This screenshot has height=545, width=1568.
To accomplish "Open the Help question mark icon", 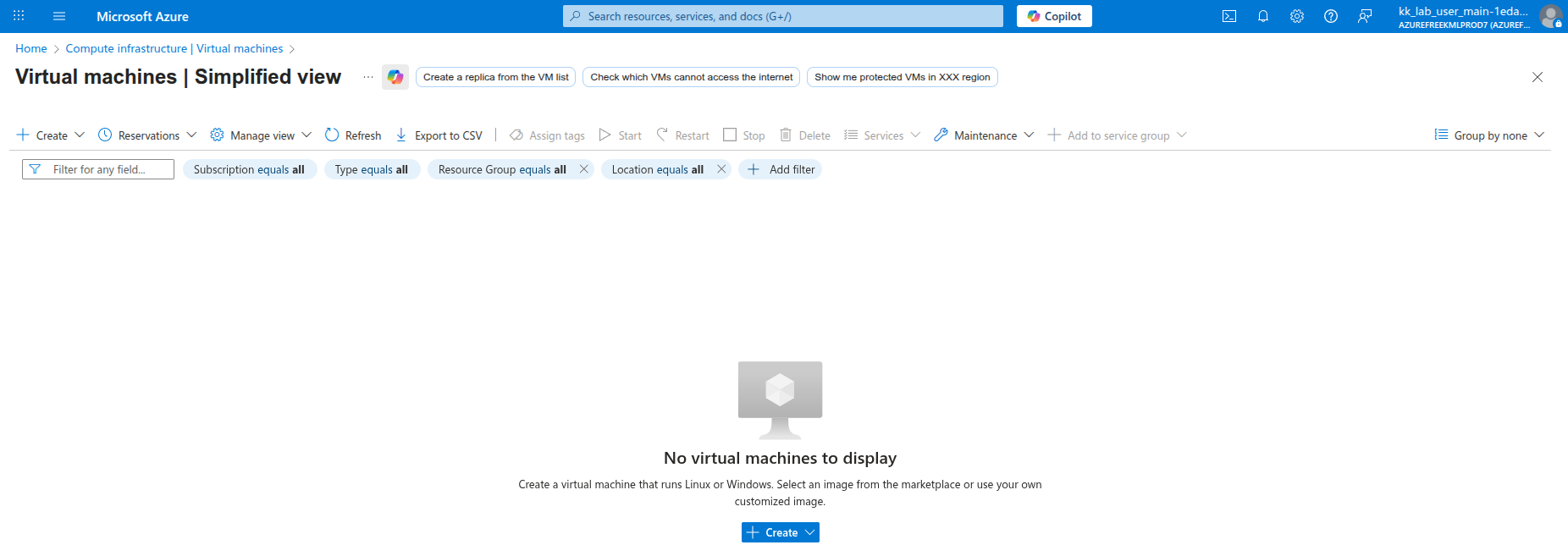I will coord(1331,16).
